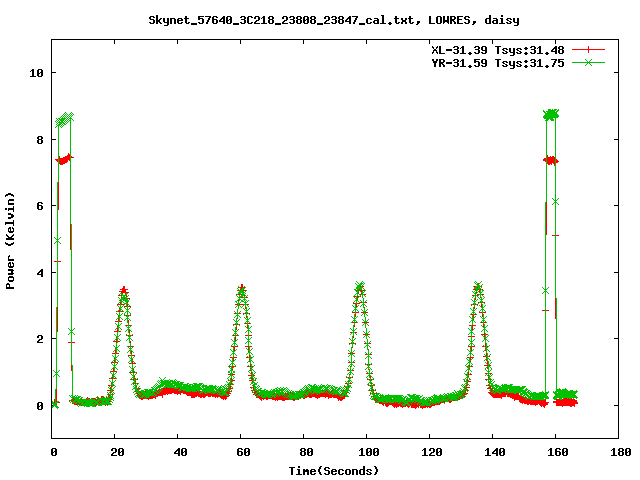This screenshot has height=480, width=640.
Task: Click the green line sample beside YR legend
Action: (588, 62)
